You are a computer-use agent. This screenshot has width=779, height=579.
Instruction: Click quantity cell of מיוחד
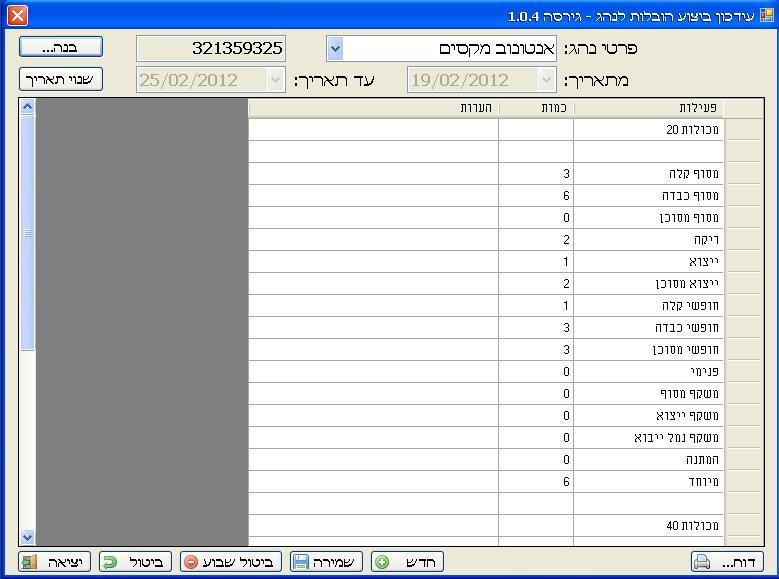click(536, 482)
